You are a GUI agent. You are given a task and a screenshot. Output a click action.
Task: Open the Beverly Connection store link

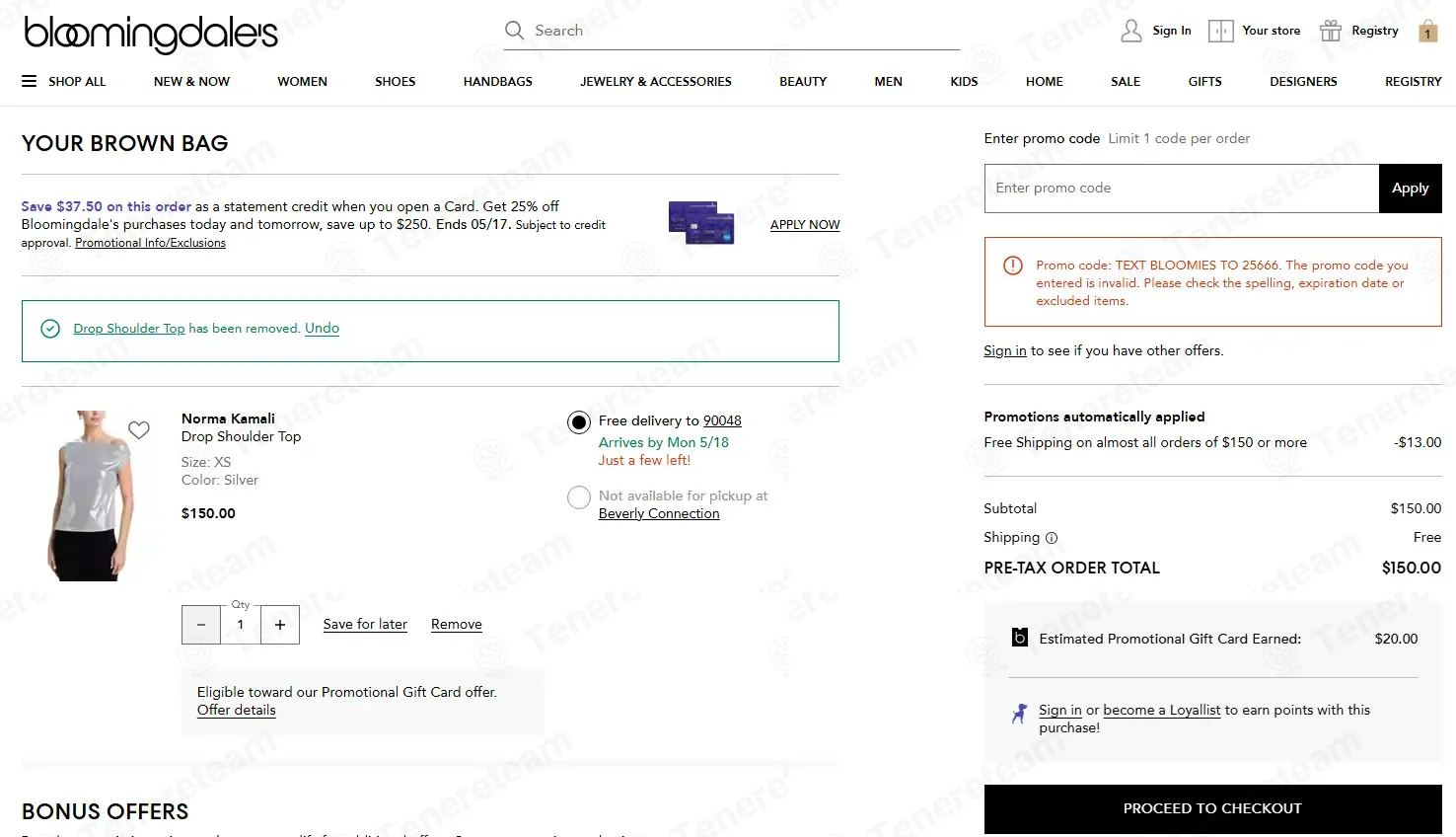[659, 513]
